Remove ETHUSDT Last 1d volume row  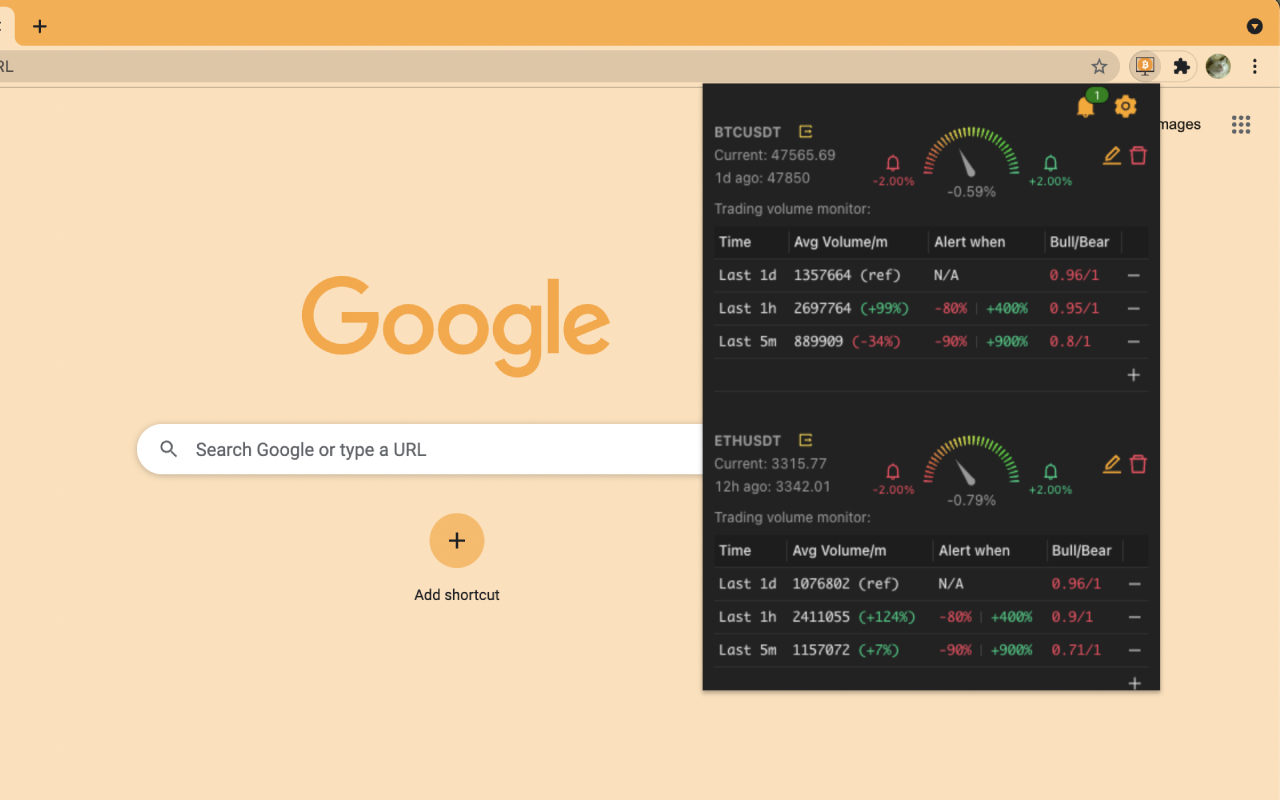(1134, 584)
